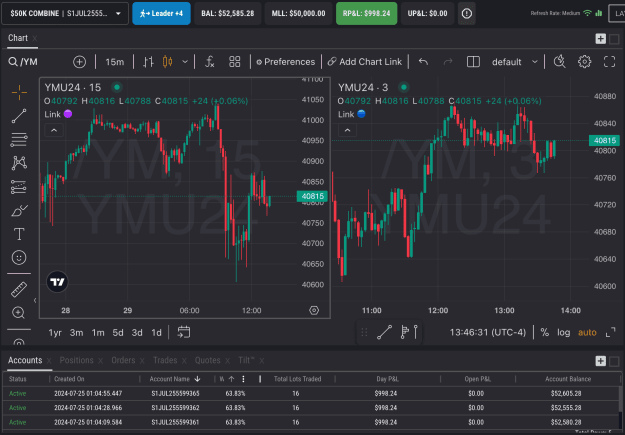Viewport: 625px width, 435px height.
Task: Change the 15m interval selector
Action: [114, 62]
